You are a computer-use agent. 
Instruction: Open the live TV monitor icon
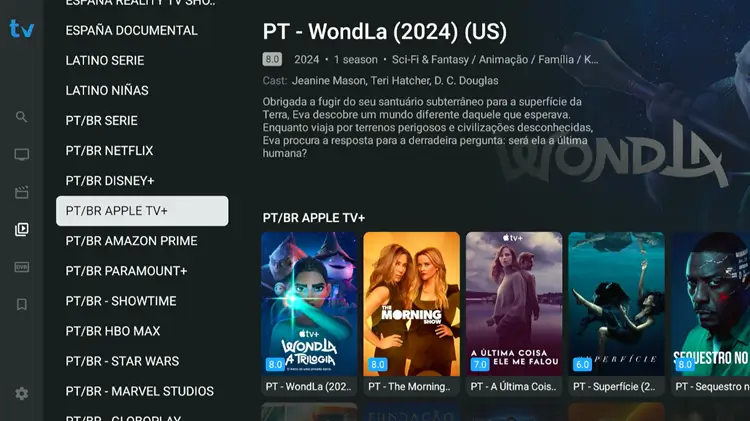[22, 155]
